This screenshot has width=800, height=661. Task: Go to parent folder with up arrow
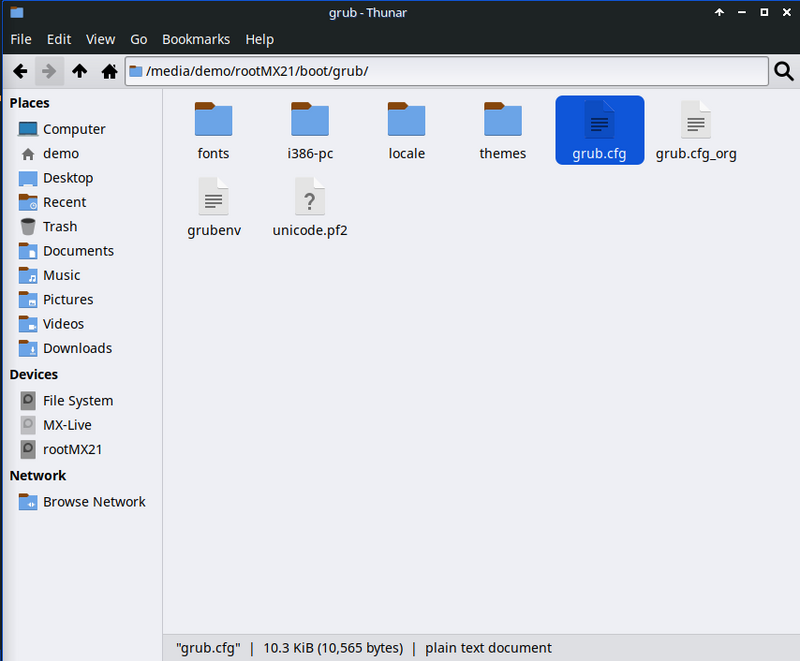point(79,71)
